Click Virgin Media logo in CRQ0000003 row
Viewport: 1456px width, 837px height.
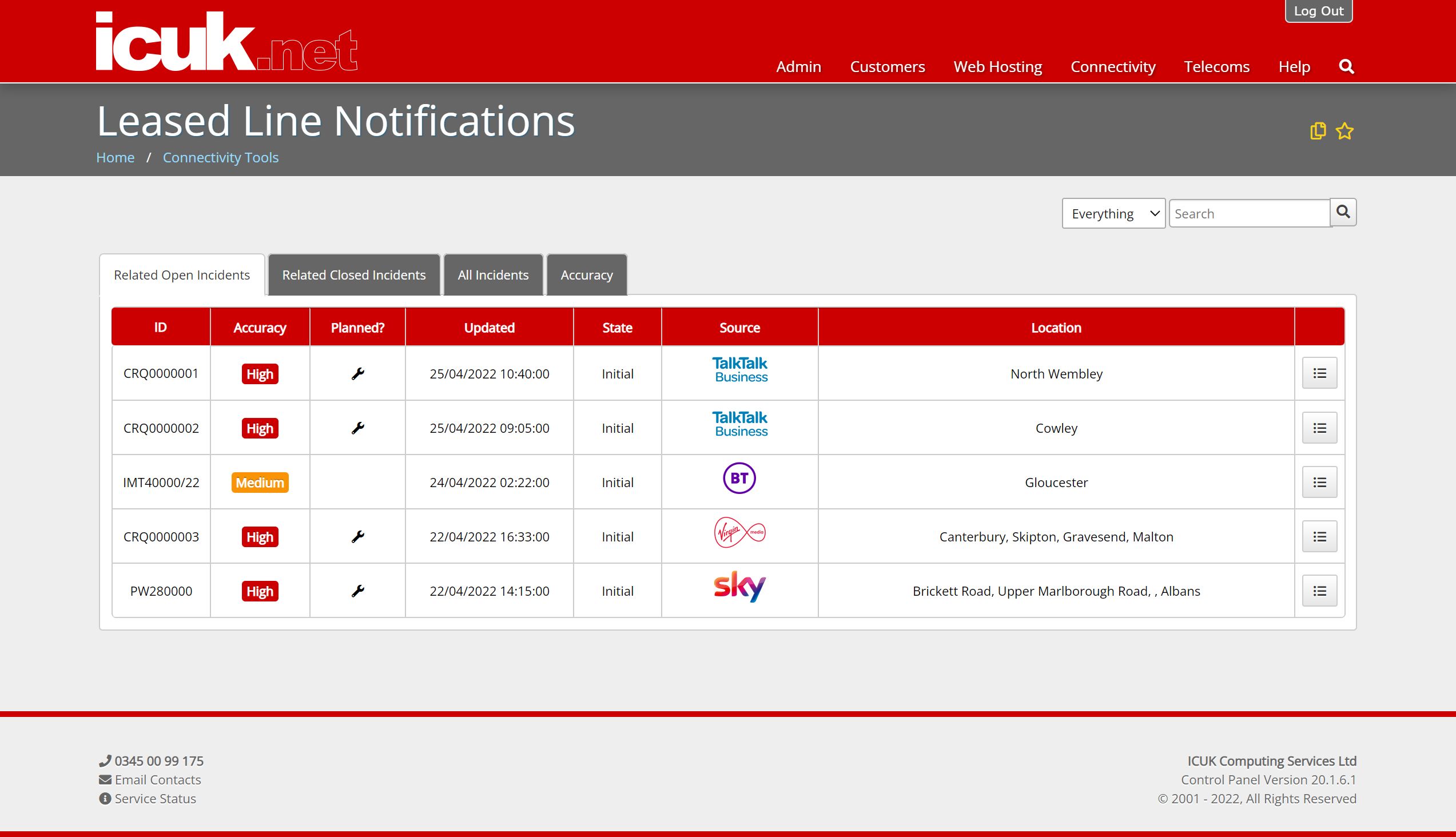(x=739, y=532)
